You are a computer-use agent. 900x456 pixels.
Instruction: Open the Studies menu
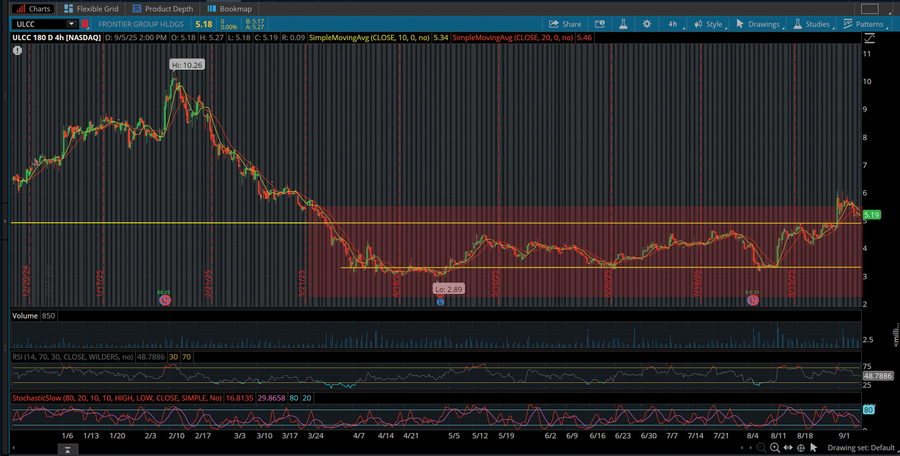click(812, 23)
